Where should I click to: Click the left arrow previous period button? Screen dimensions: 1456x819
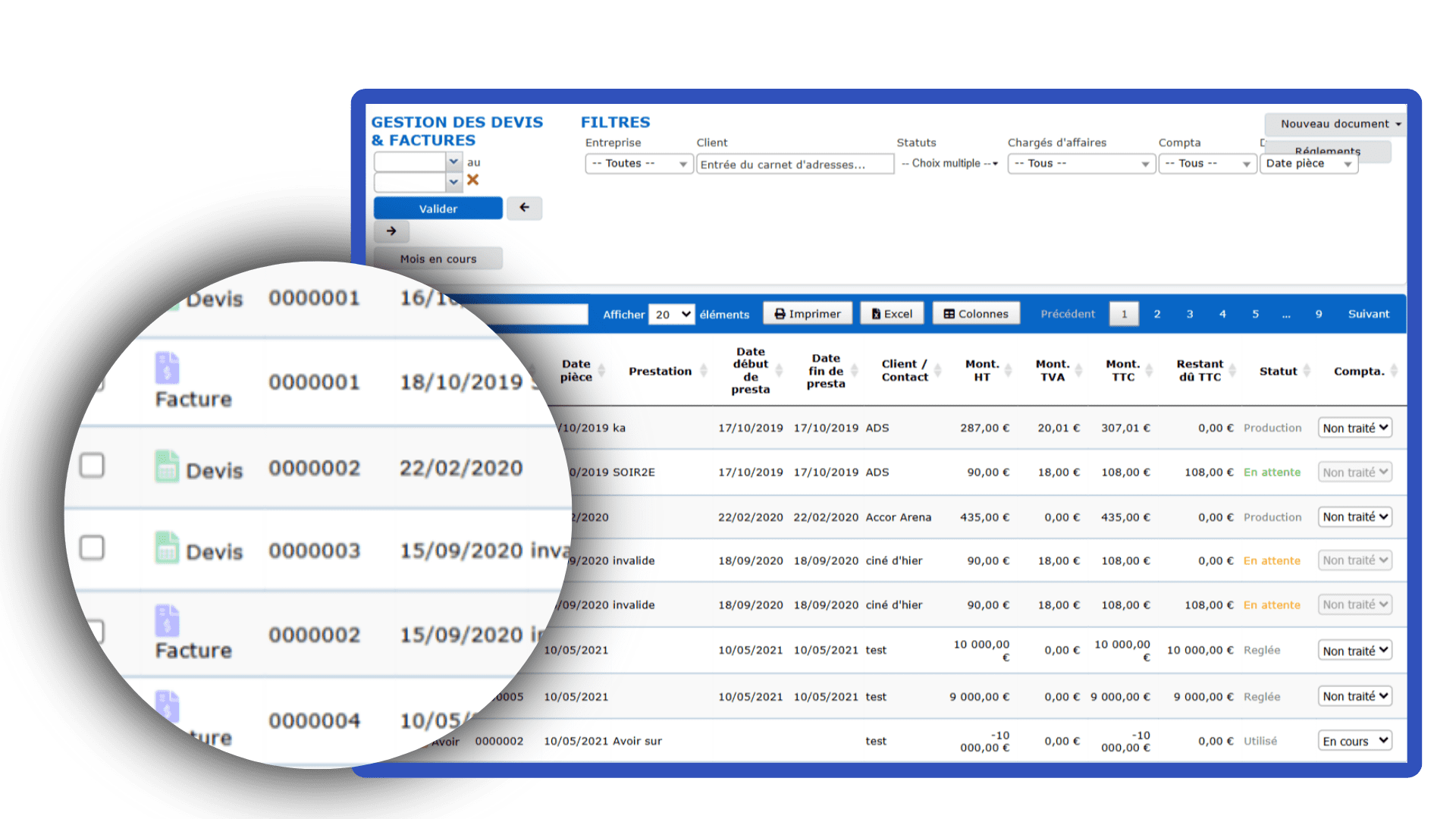[524, 208]
